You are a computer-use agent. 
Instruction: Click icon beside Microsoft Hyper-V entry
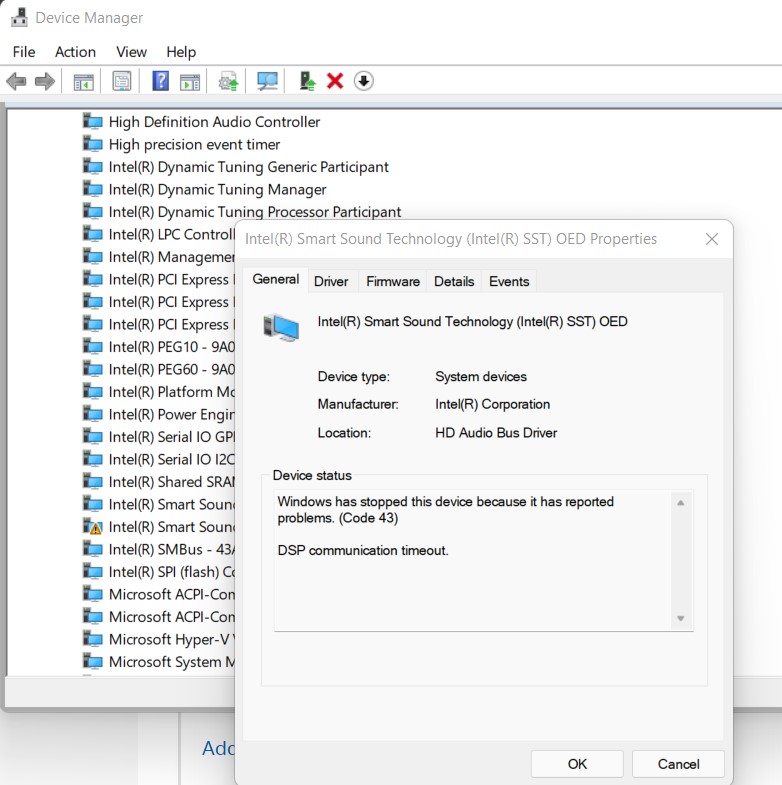(x=93, y=639)
